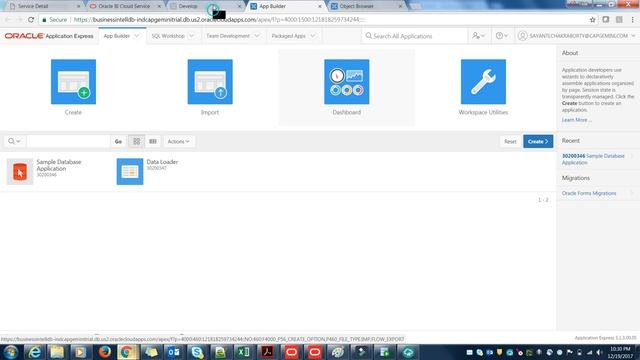The height and width of the screenshot is (360, 640).
Task: Open the Create application icon
Action: (x=73, y=82)
